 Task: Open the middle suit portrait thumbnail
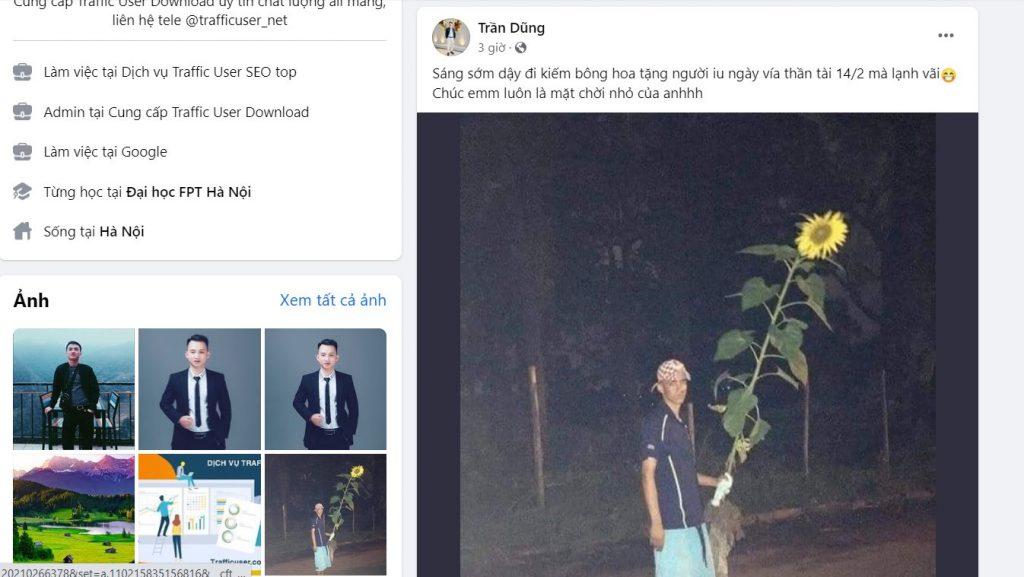coord(199,389)
